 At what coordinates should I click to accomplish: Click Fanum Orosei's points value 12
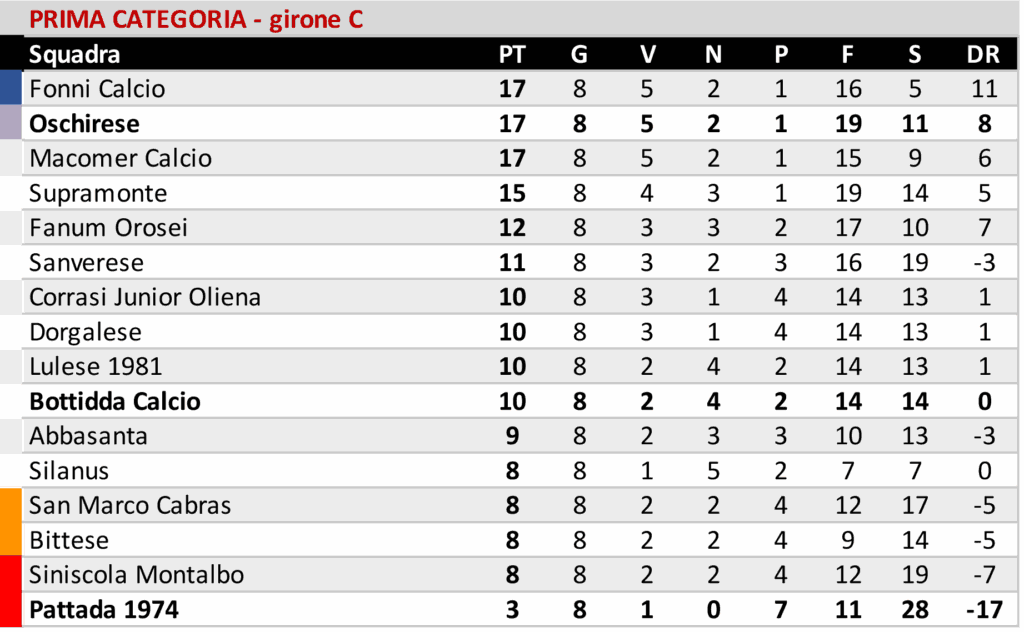point(512,227)
